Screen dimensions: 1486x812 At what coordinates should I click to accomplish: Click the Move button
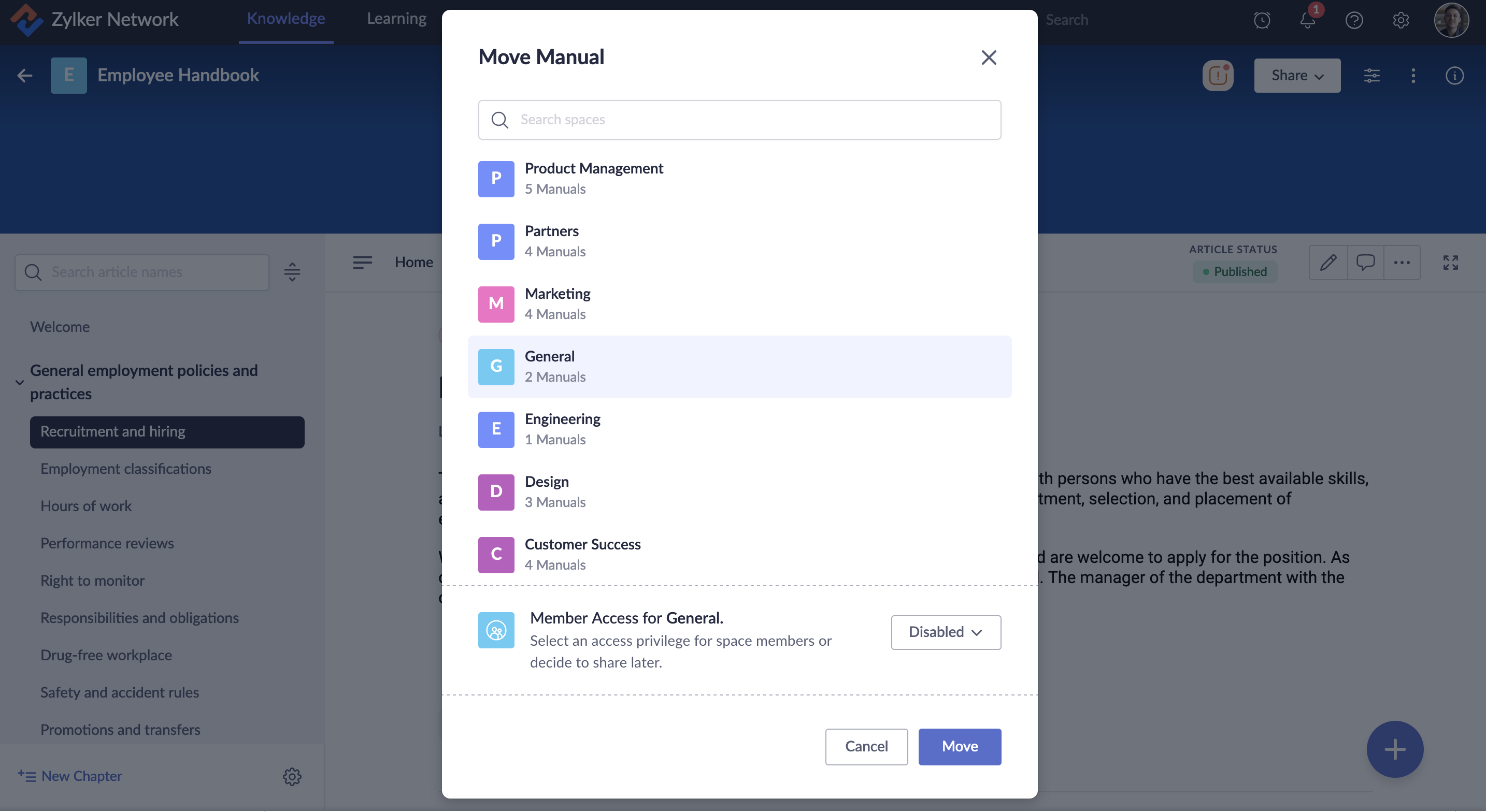point(960,746)
